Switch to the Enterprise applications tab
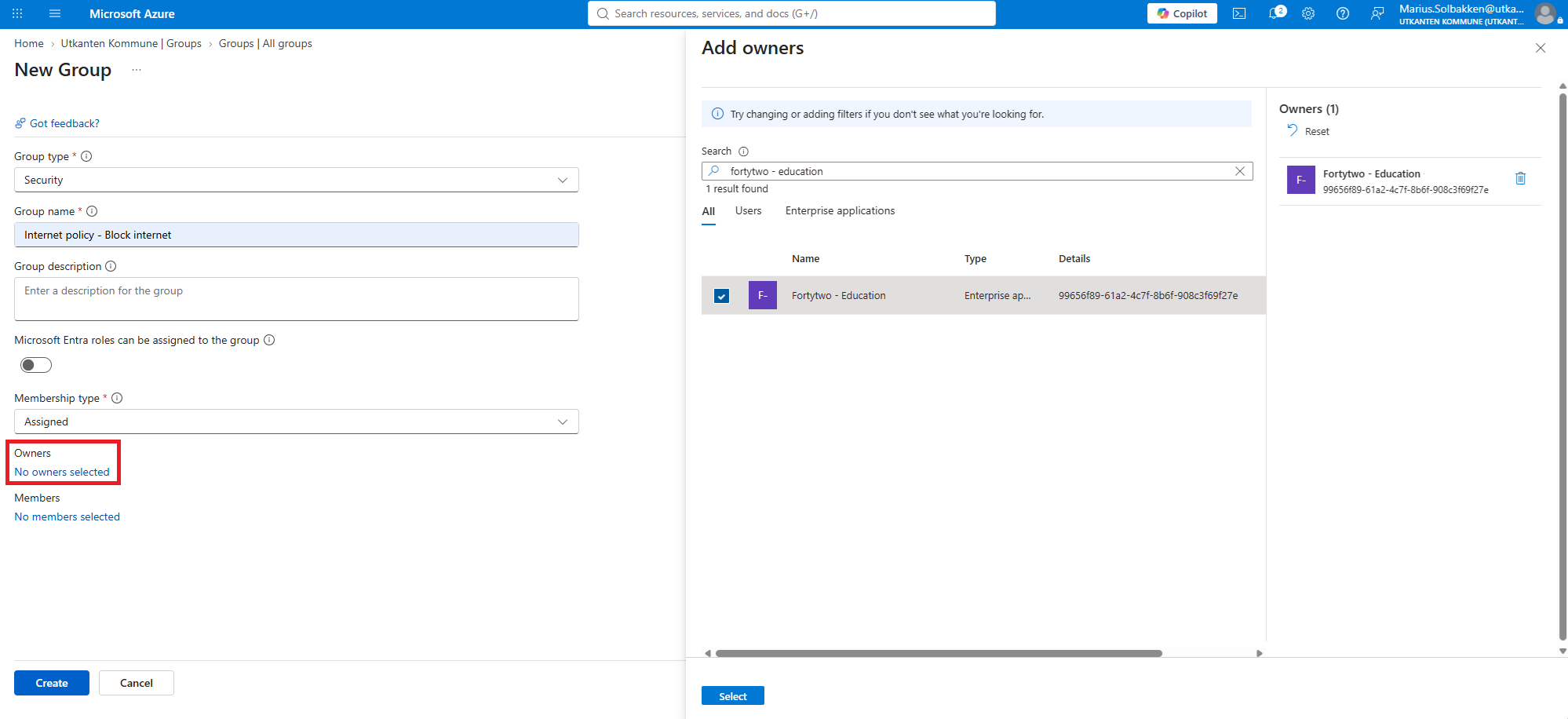The image size is (1568, 719). [x=840, y=210]
